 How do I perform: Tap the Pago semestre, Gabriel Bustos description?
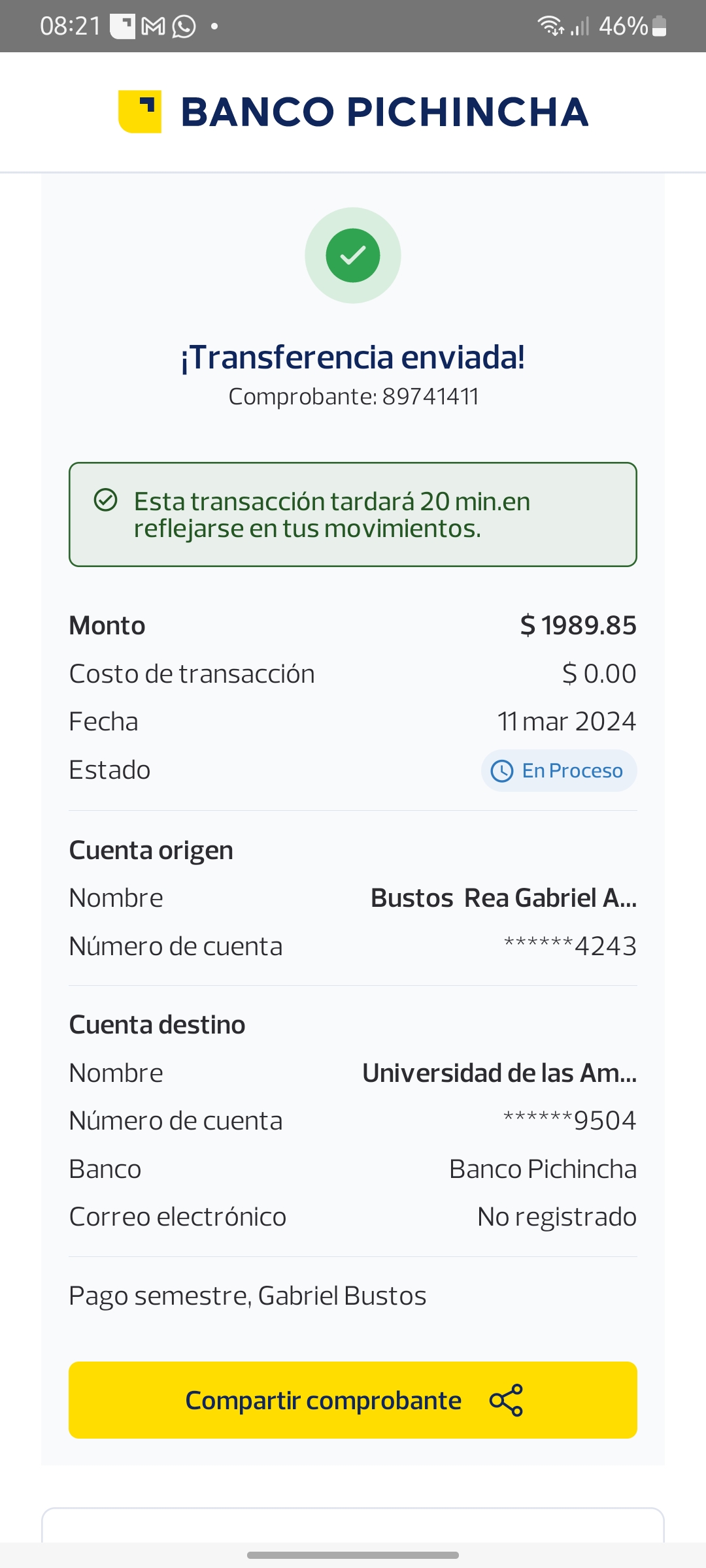pyautogui.click(x=248, y=1296)
